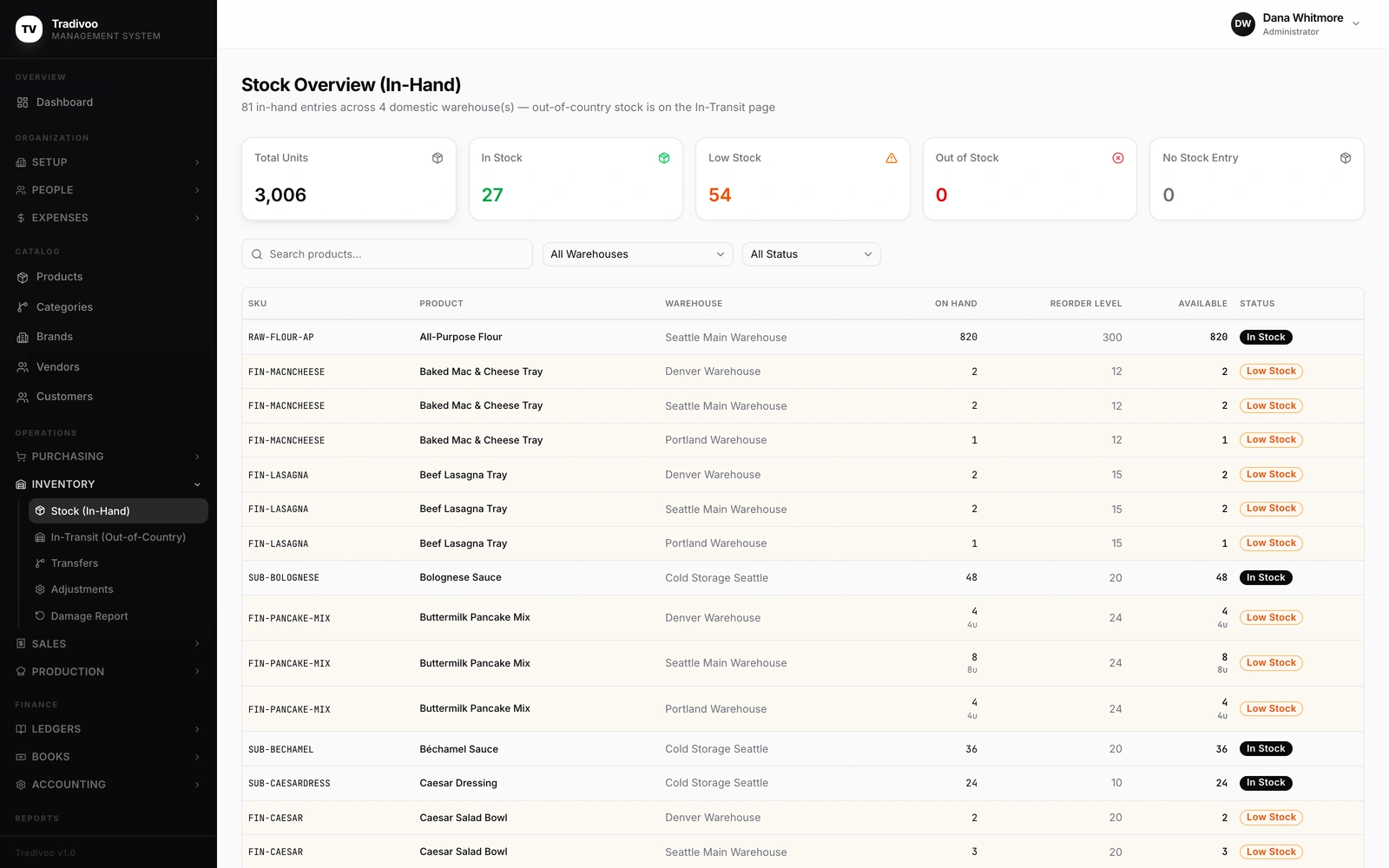Click the Stock Overview (In-Hand) heading
Screen dimensions: 1389x868
351,85
